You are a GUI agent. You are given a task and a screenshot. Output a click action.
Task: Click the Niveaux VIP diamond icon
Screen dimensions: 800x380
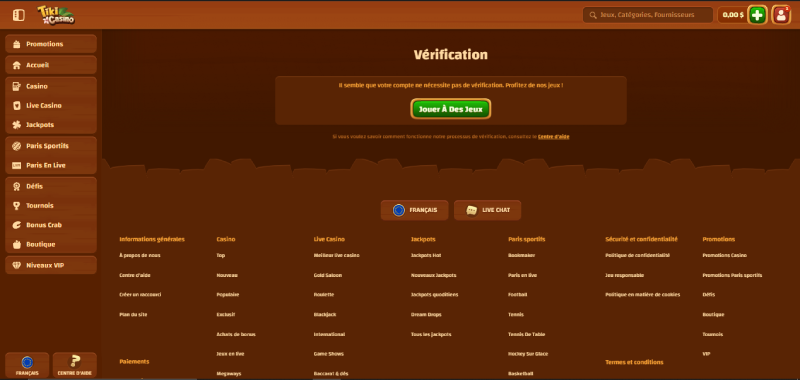pyautogui.click(x=16, y=265)
